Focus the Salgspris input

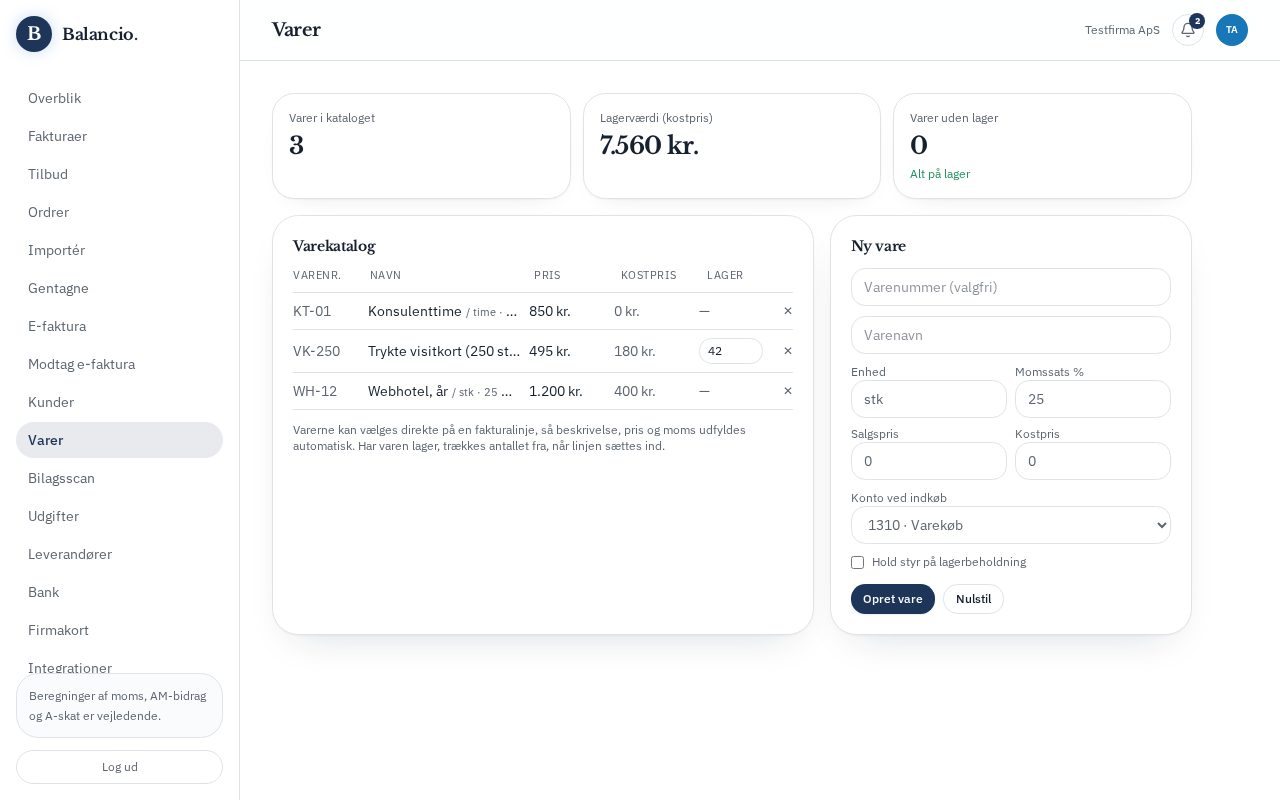coord(929,461)
